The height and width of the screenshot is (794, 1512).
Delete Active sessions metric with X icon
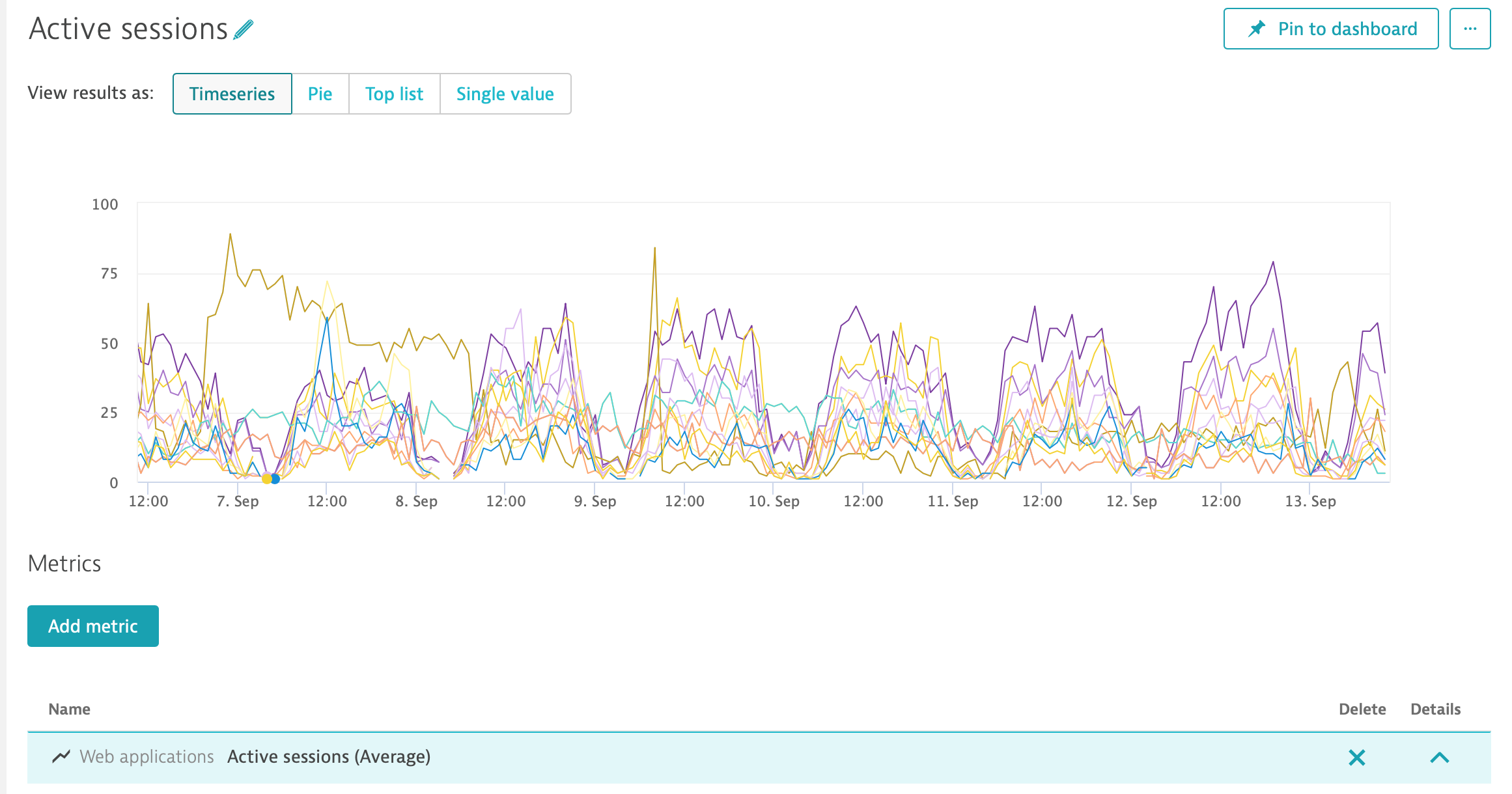[1357, 757]
